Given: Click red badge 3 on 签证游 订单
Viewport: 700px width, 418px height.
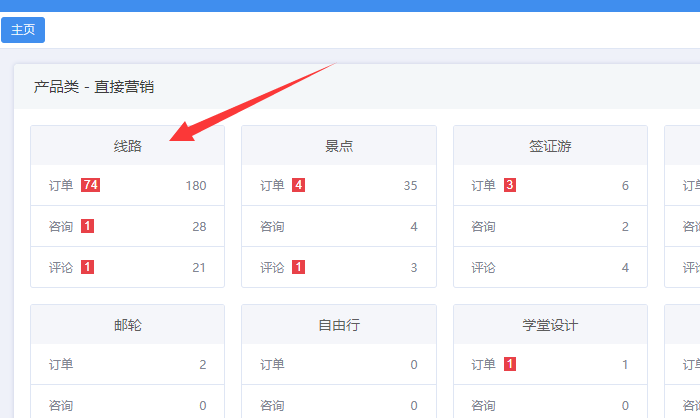Looking at the screenshot, I should 509,185.
